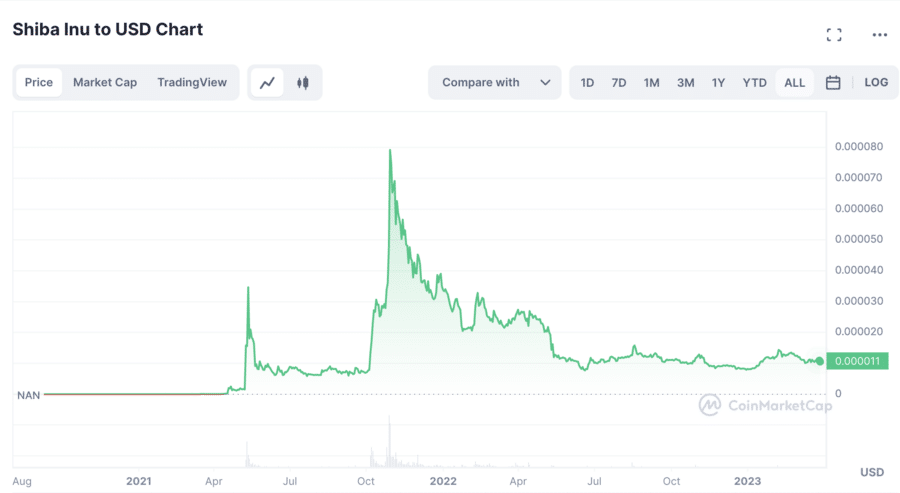900x493 pixels.
Task: Switch to the Market Cap tab
Action: 105,82
